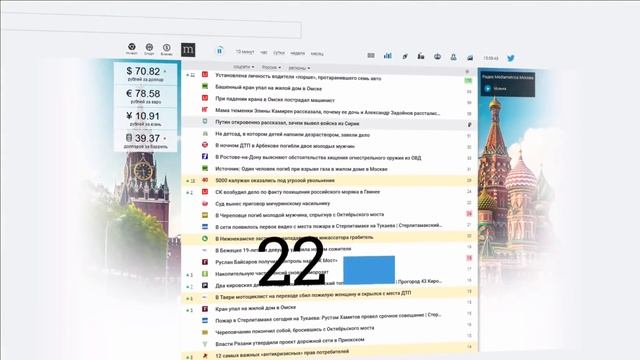Viewport: 640px width, 360px height.
Task: Play Radio Mediametrics Москва
Action: (487, 88)
